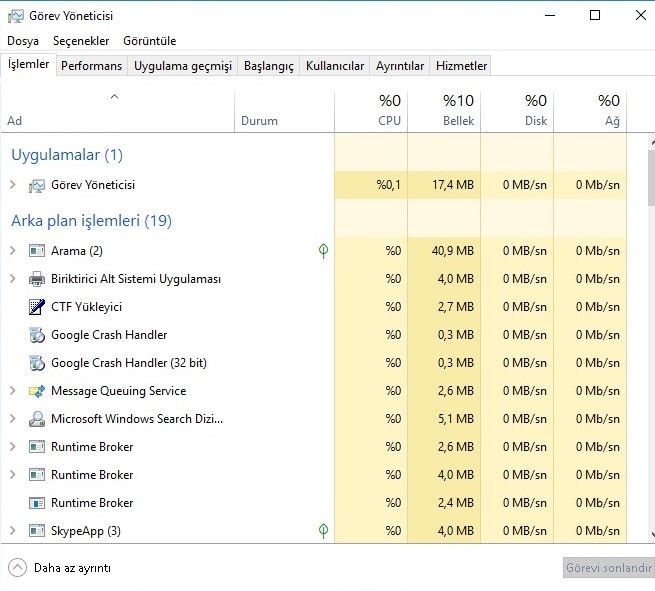The width and height of the screenshot is (655, 591).
Task: Open the Seçenekler menu
Action: 81,41
